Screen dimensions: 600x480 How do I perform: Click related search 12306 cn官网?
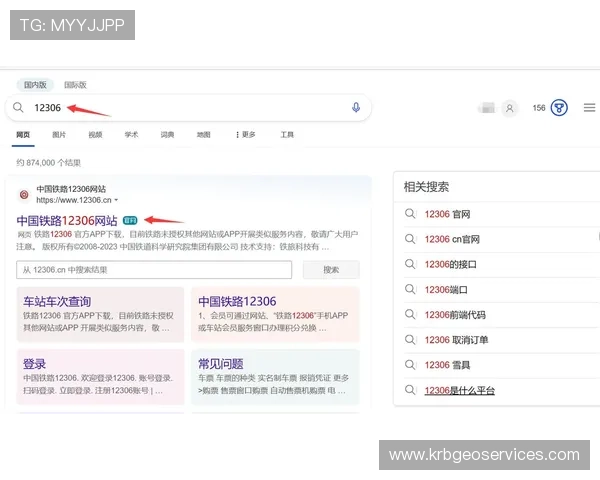click(452, 239)
